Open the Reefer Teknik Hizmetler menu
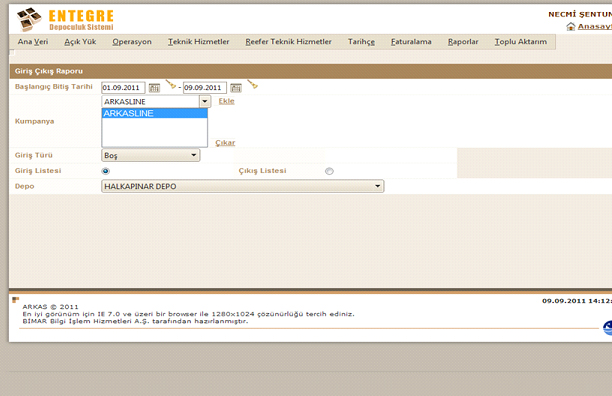 pos(288,42)
